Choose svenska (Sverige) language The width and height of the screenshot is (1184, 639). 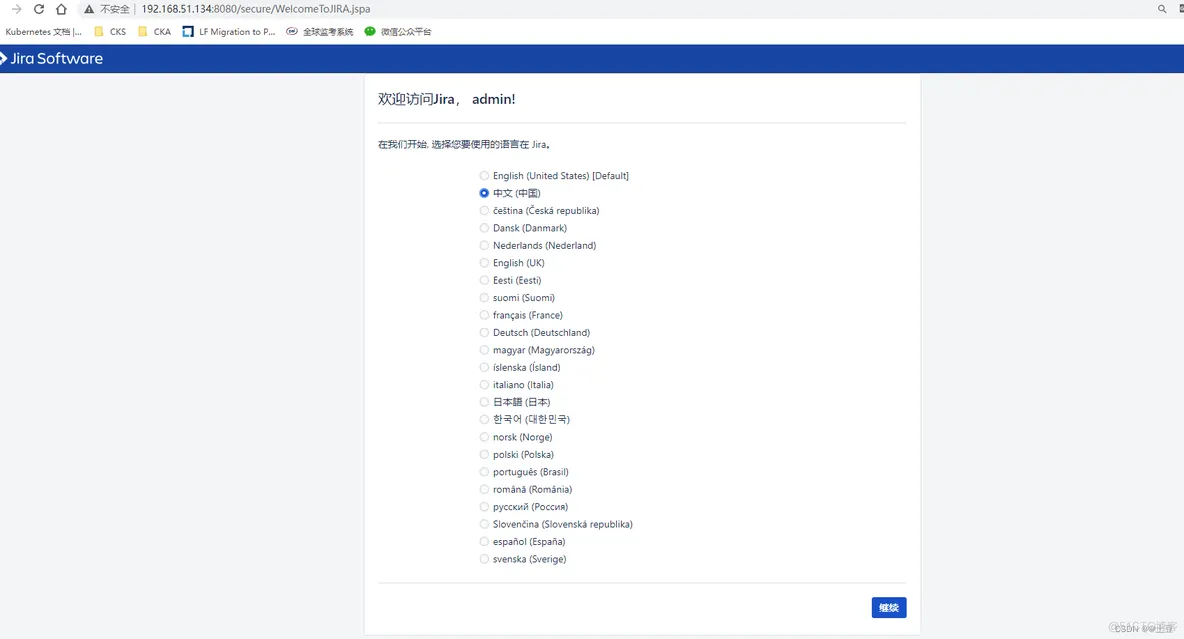(484, 559)
